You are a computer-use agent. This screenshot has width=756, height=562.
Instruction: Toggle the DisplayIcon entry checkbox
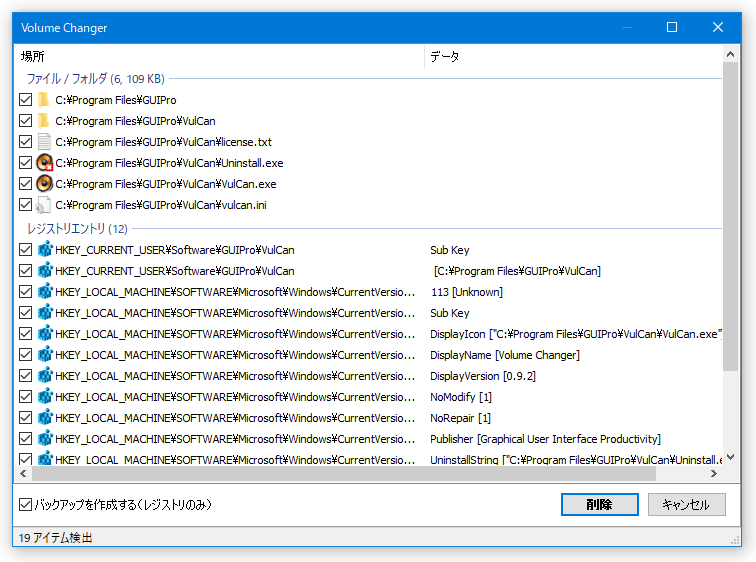tap(26, 334)
